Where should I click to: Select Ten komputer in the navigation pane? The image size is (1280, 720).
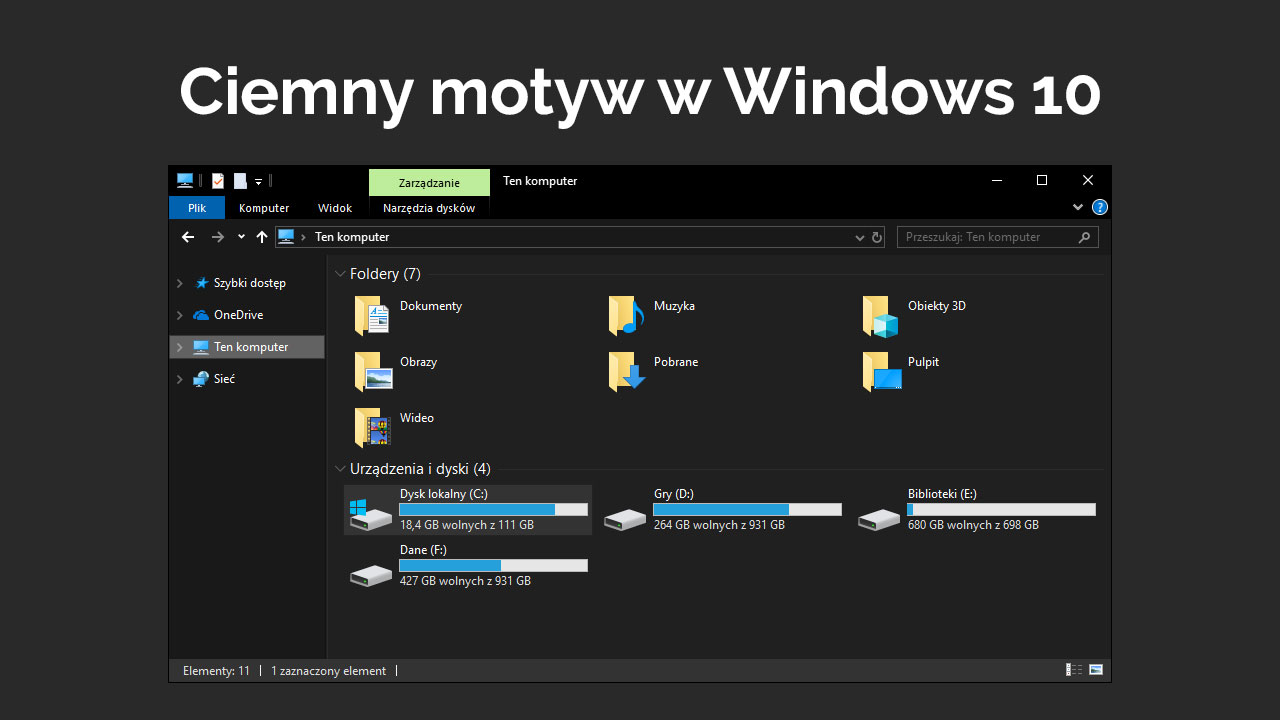pos(247,347)
